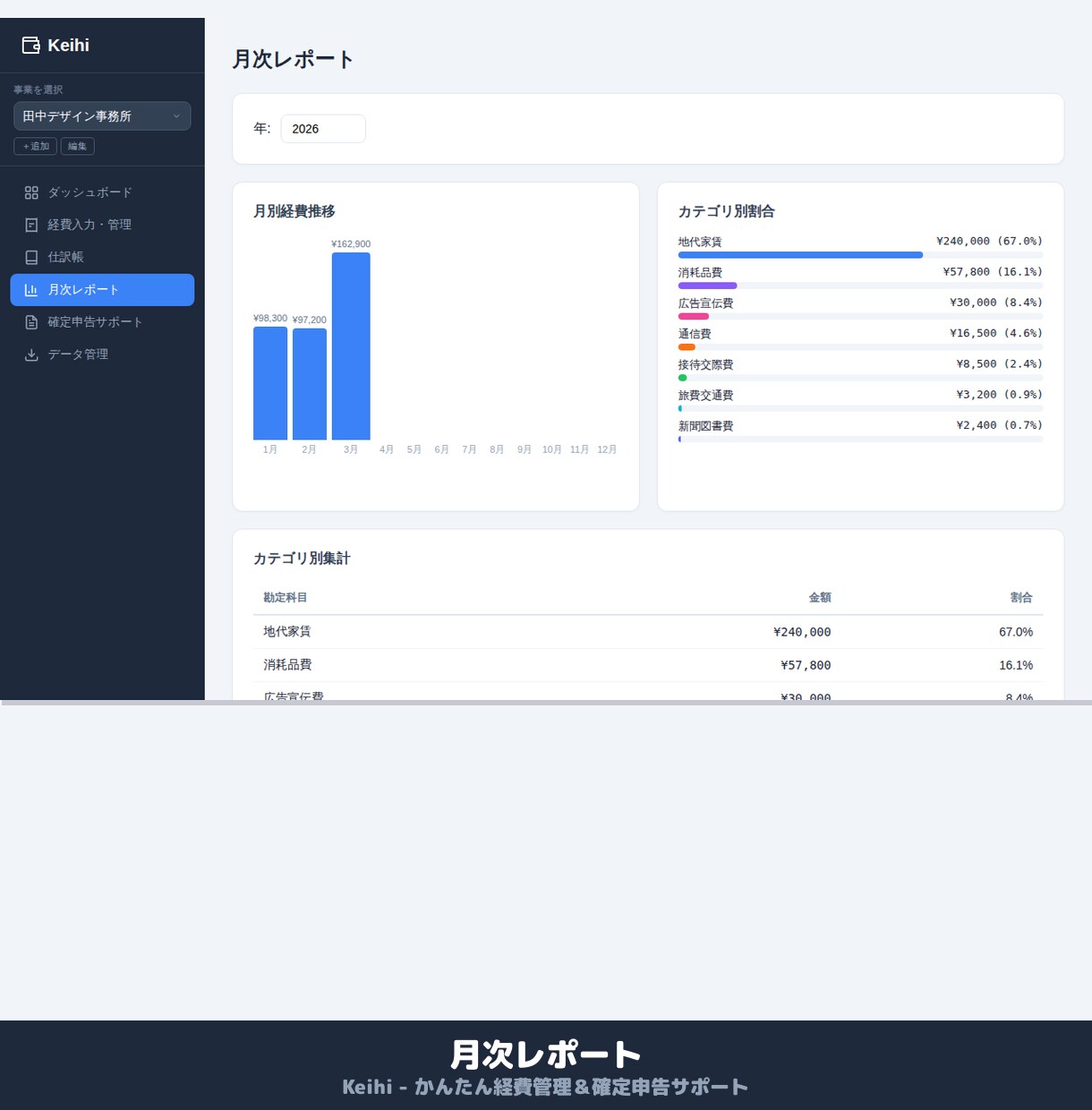Click the 地代家賃 row in summary table
The image size is (1092, 1110).
[x=648, y=632]
